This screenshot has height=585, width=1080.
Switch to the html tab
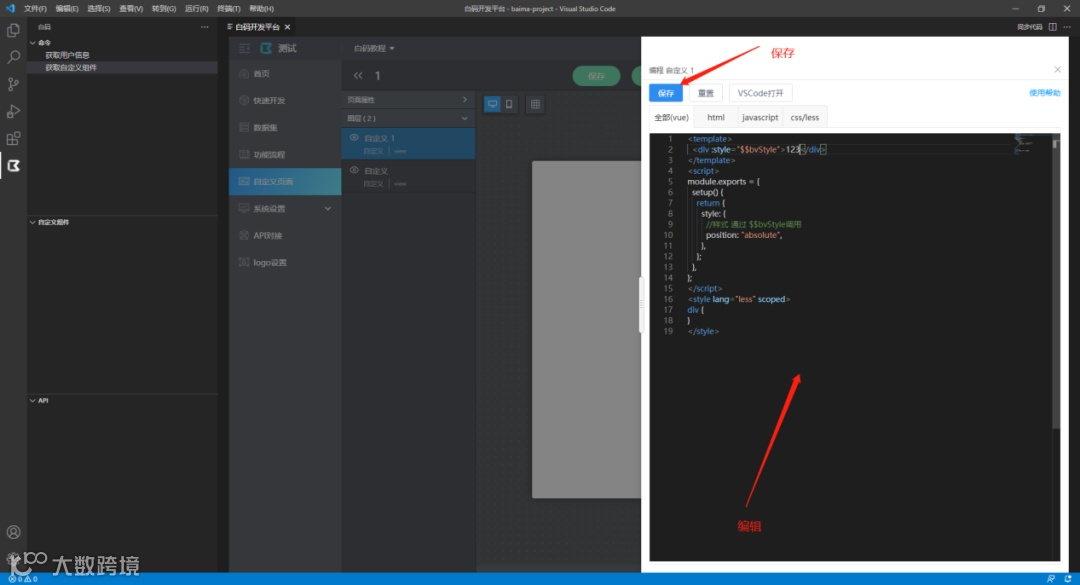coord(716,118)
